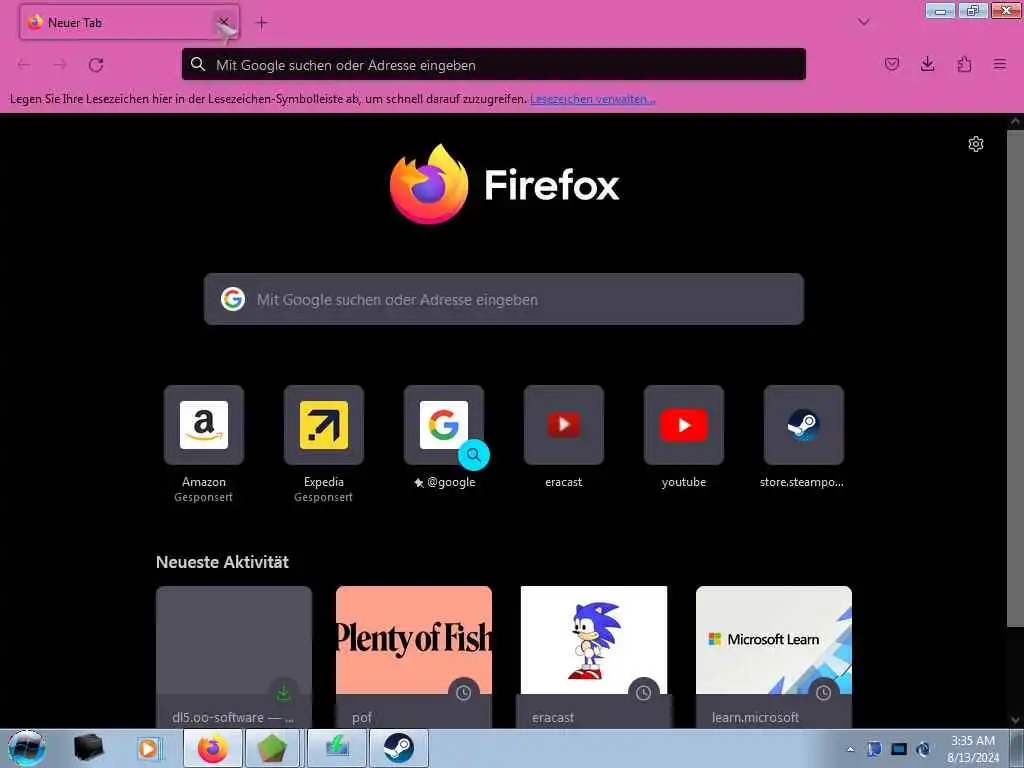1024x768 pixels.
Task: Select the Neuer Tab tab
Action: (129, 22)
